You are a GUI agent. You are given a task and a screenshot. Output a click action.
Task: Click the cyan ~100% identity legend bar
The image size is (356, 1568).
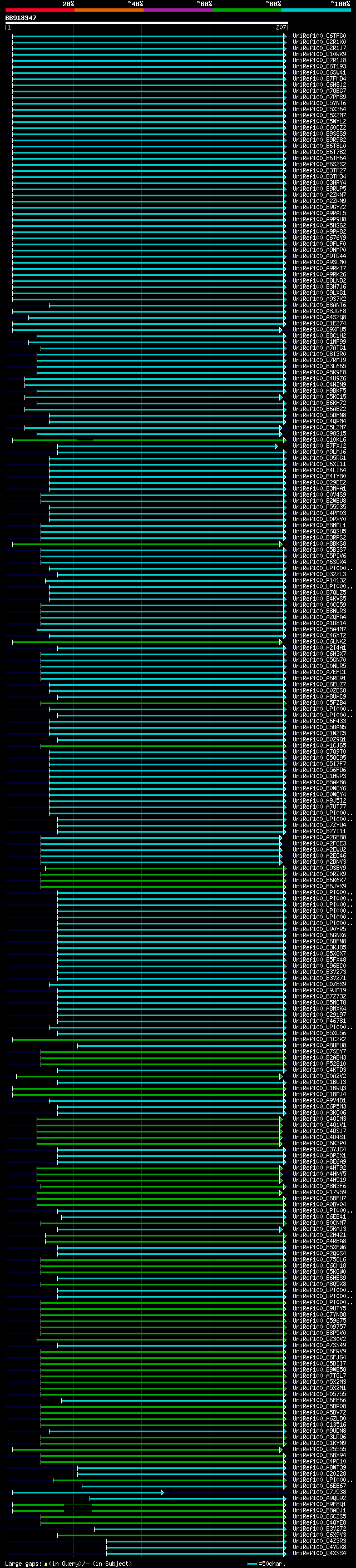pos(317,10)
